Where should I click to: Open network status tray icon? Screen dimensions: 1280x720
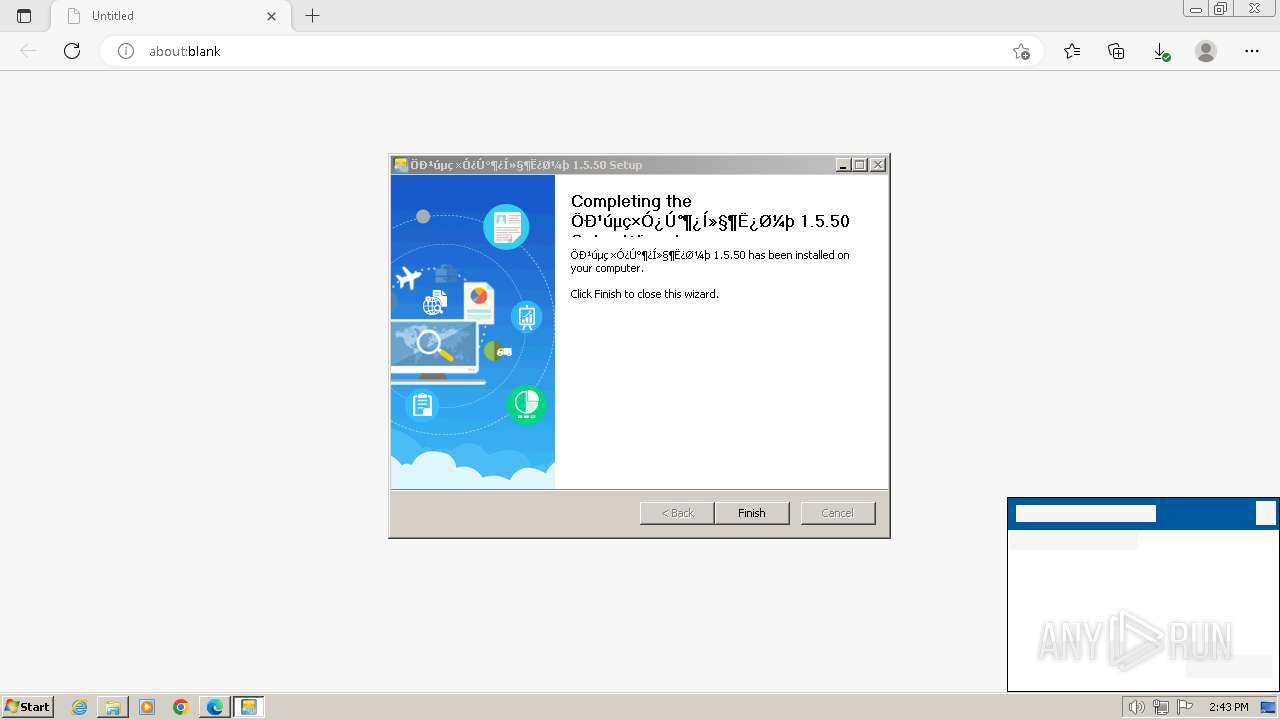pos(1160,707)
